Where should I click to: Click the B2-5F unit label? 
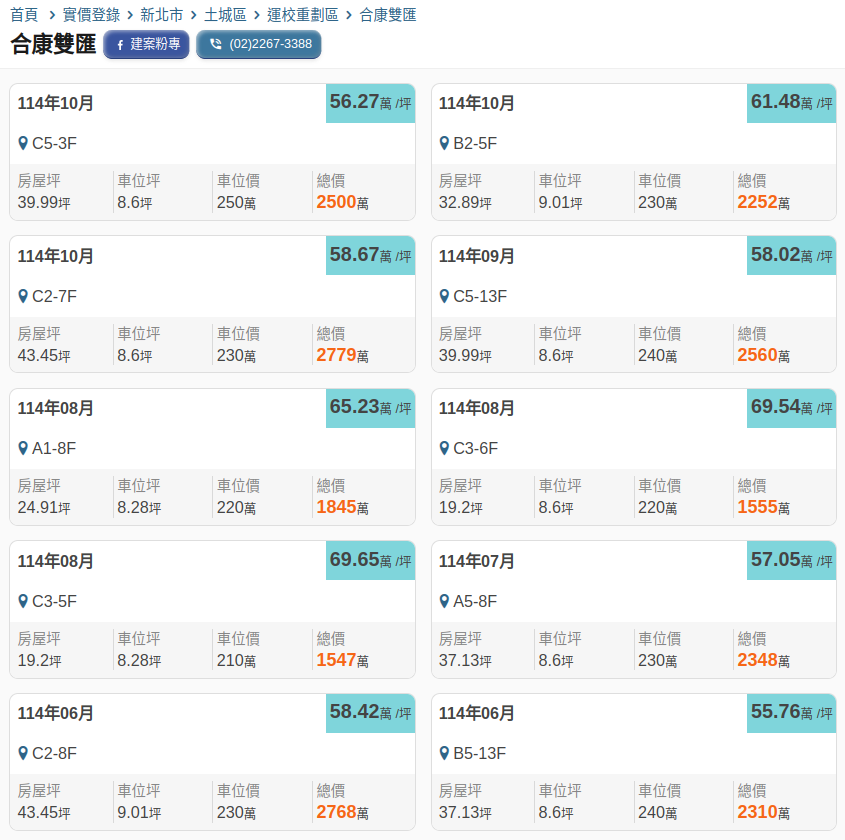click(x=475, y=143)
